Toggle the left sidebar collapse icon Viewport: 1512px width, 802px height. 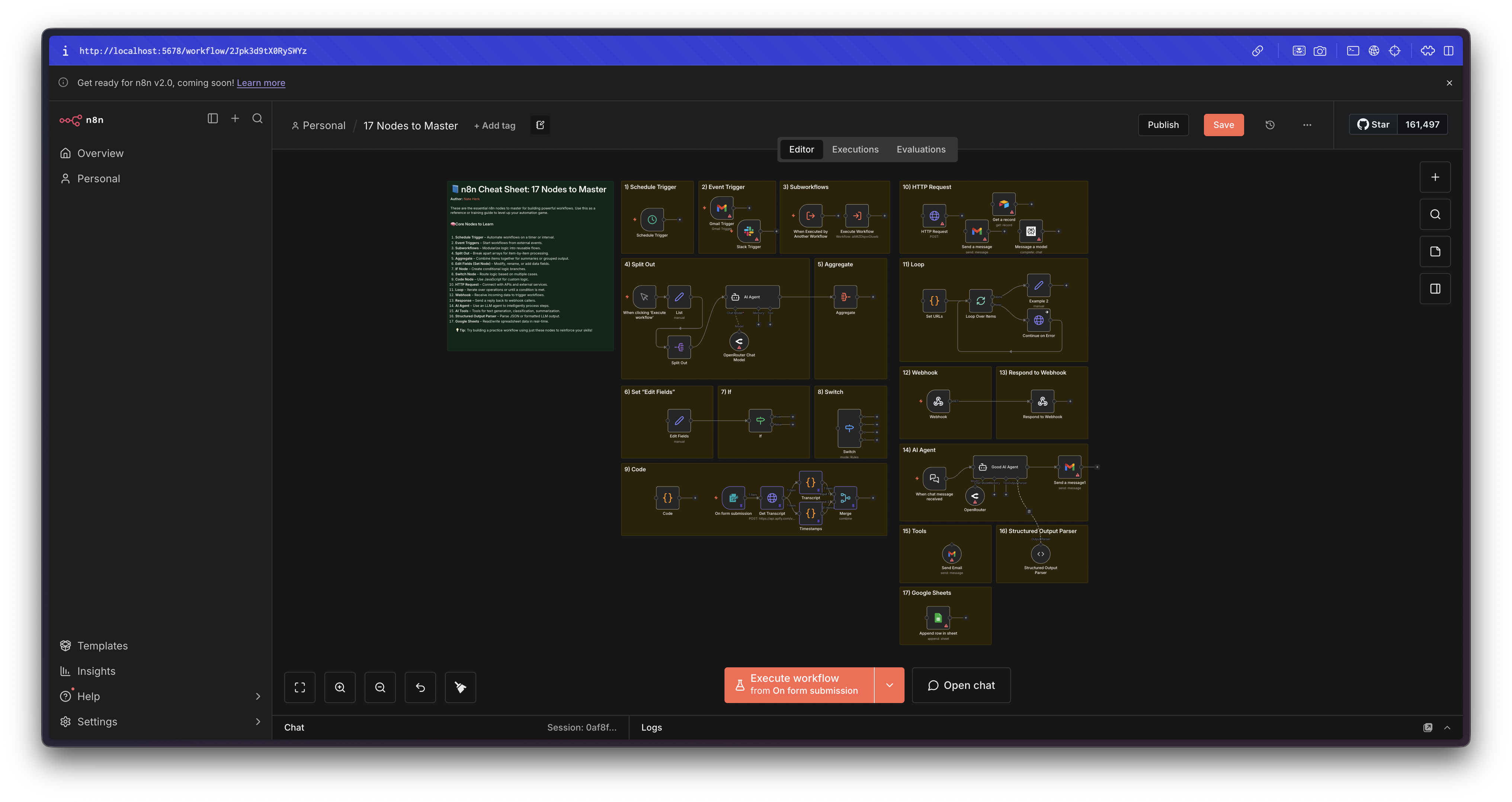click(212, 119)
